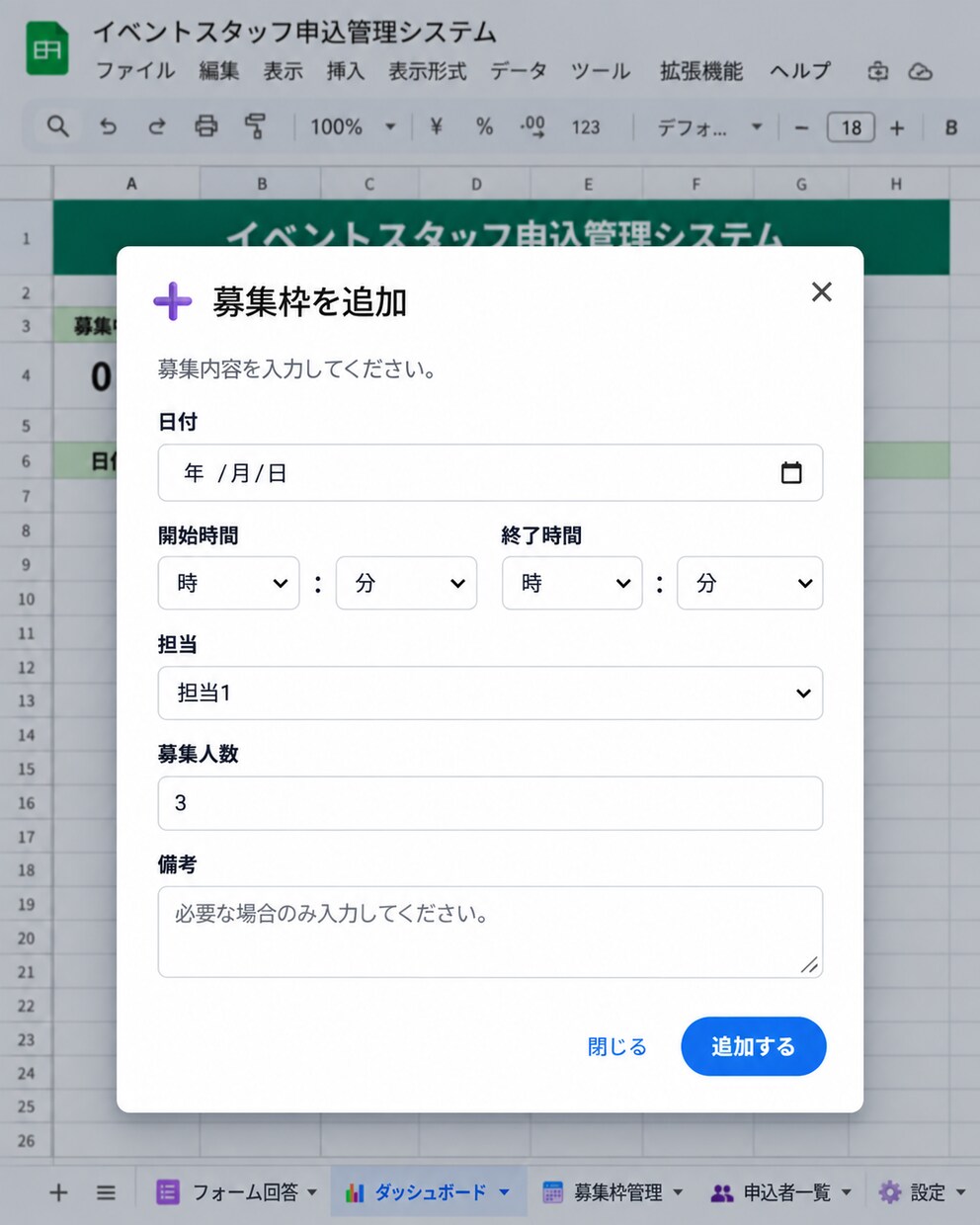Image resolution: width=980 pixels, height=1225 pixels.
Task: Click the 追加する button
Action: coord(754,1046)
